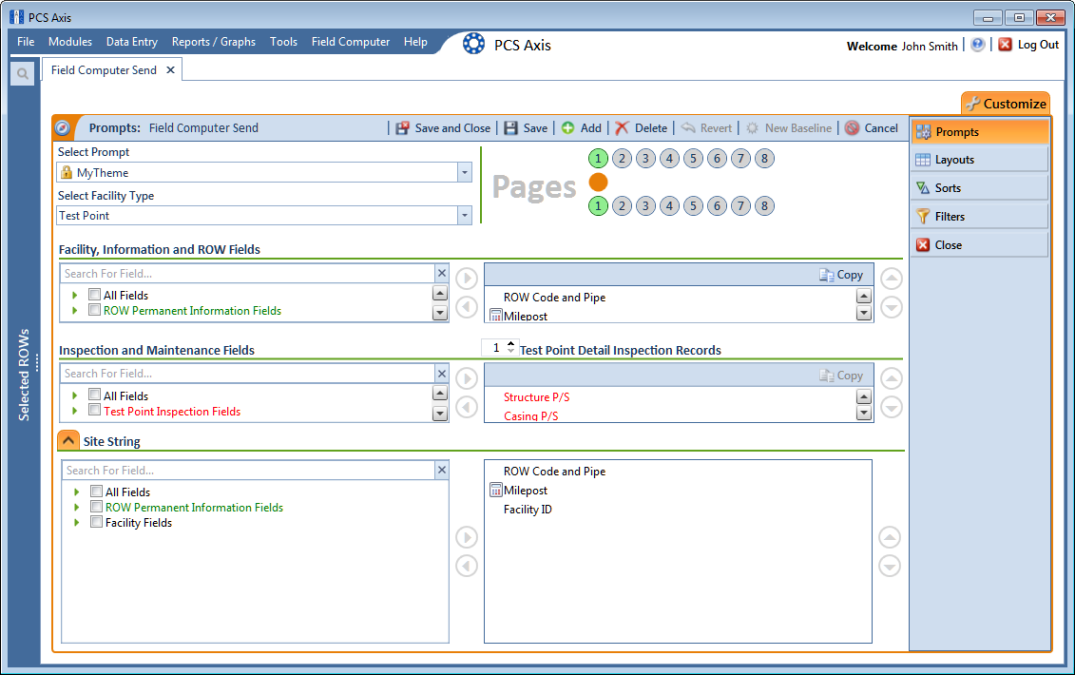Image resolution: width=1075 pixels, height=675 pixels.
Task: Collapse the Site String section
Action: coord(69,441)
